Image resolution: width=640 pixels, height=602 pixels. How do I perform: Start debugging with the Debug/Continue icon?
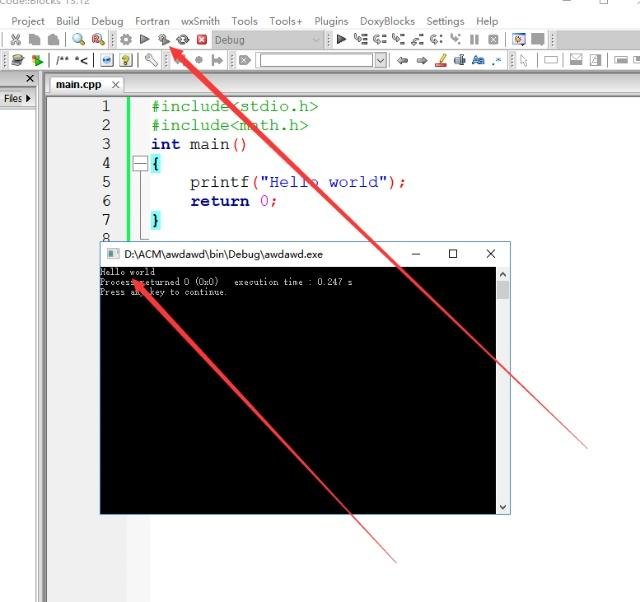point(342,40)
